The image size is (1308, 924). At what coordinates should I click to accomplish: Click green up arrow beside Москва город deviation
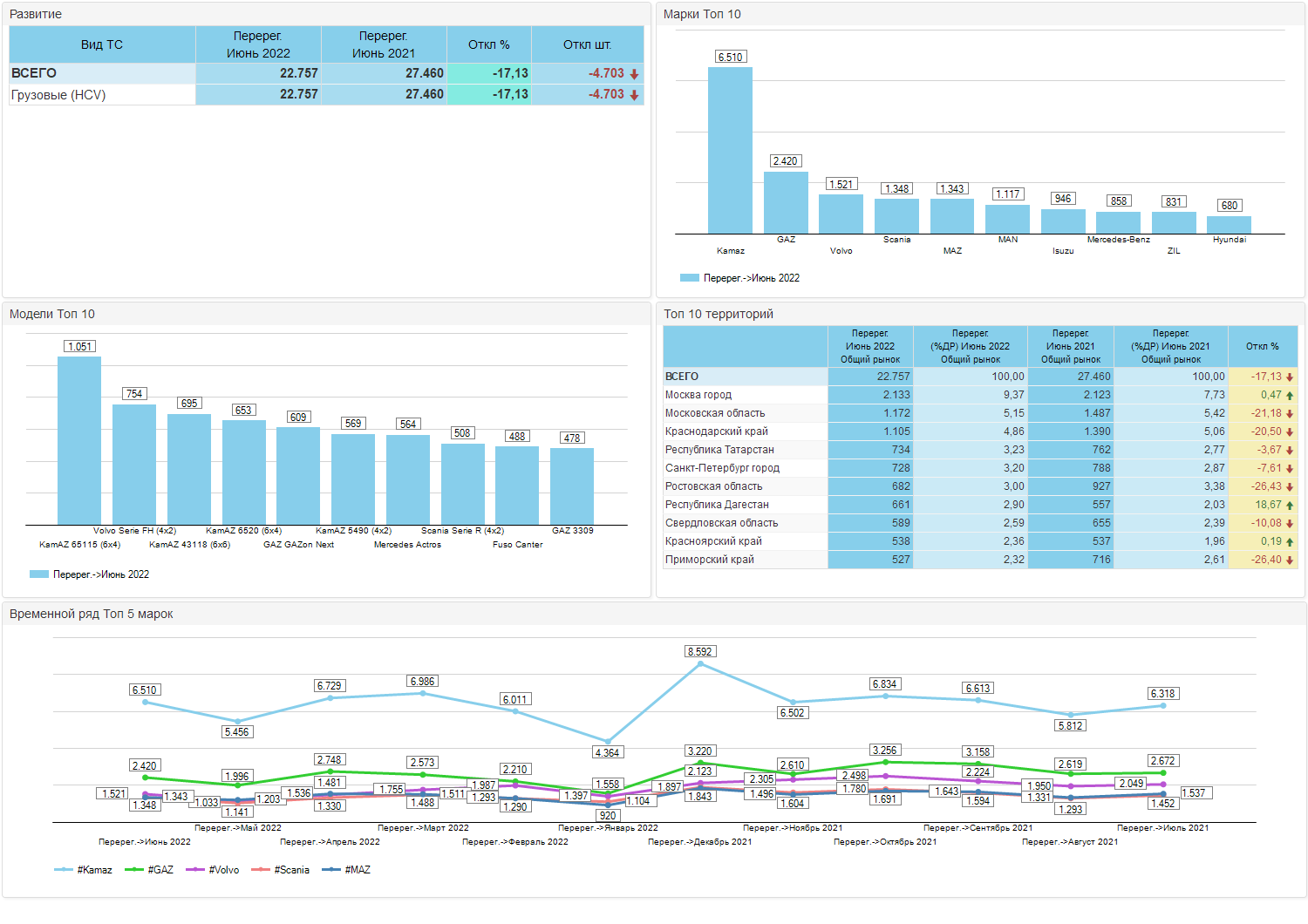(1290, 396)
